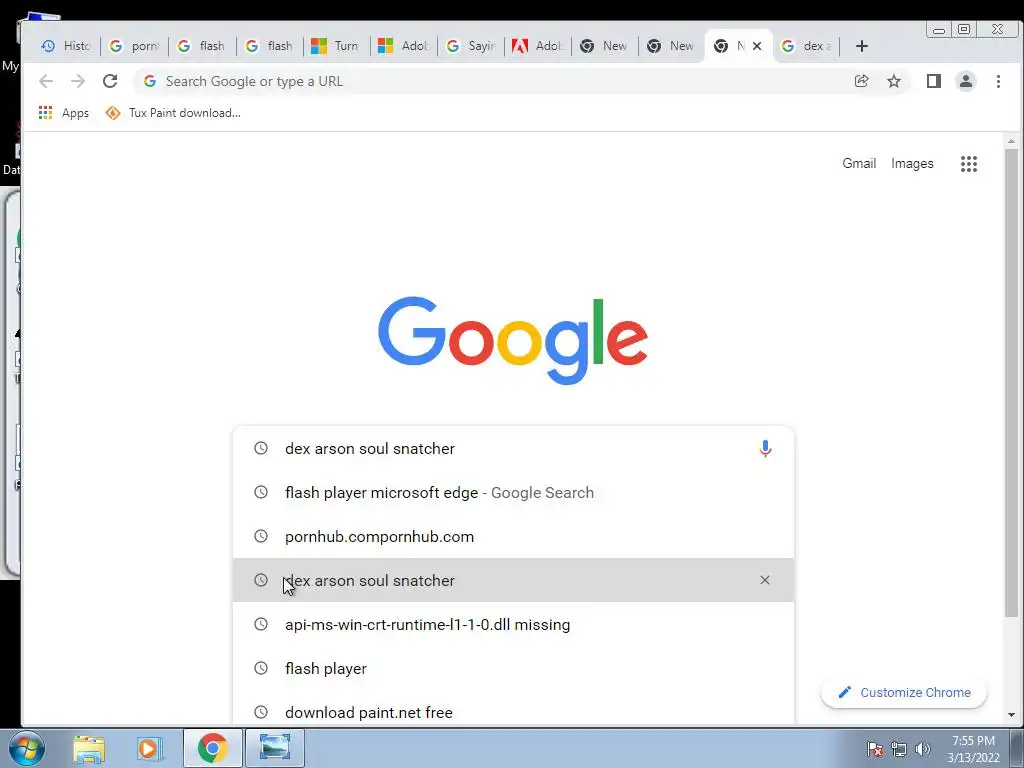1024x768 pixels.
Task: Click the Google search box text
Action: (370, 449)
